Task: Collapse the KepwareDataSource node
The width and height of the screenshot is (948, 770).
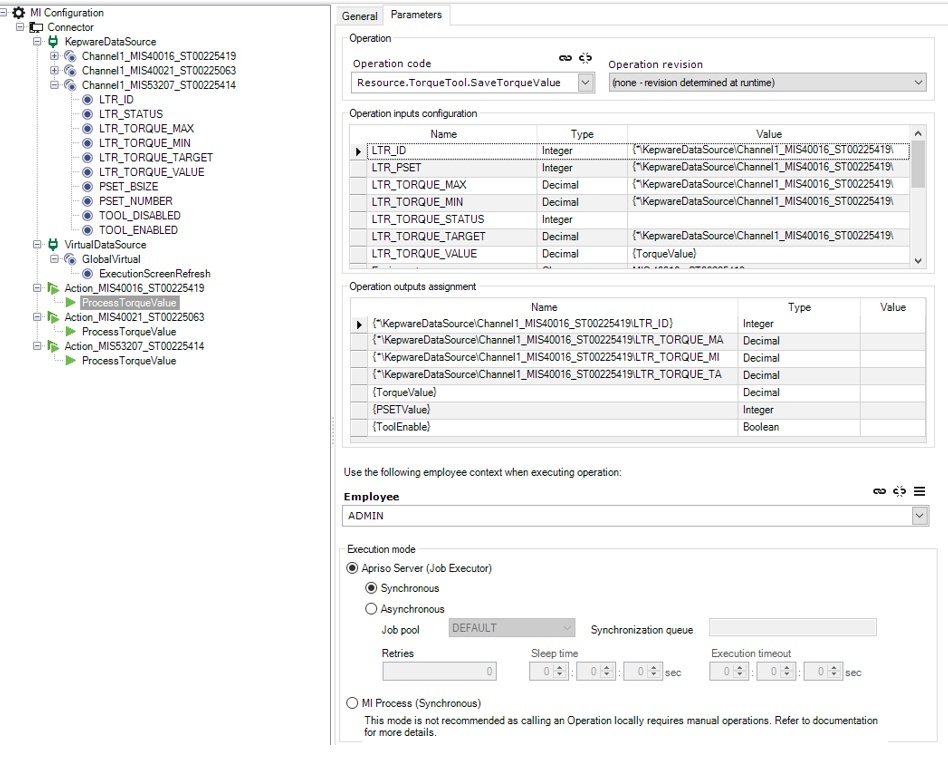Action: 37,42
